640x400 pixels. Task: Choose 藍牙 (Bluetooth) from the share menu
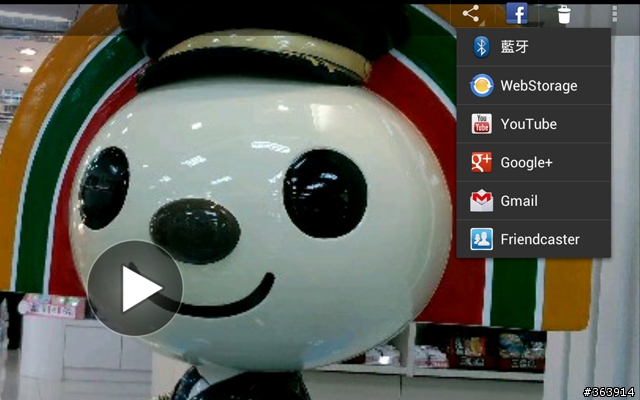pyautogui.click(x=533, y=47)
